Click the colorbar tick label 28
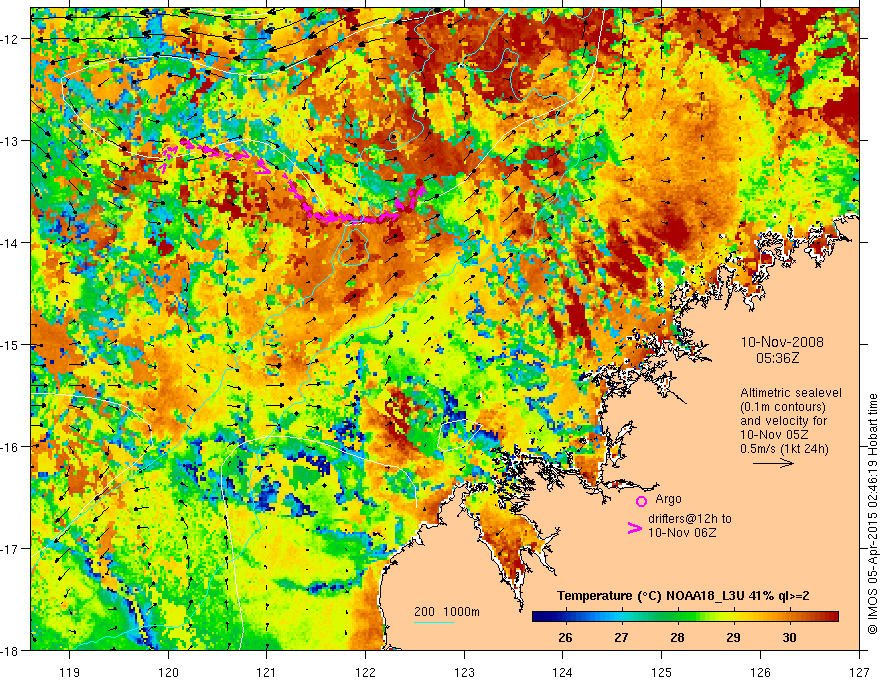This screenshot has width=880, height=680. (x=677, y=638)
